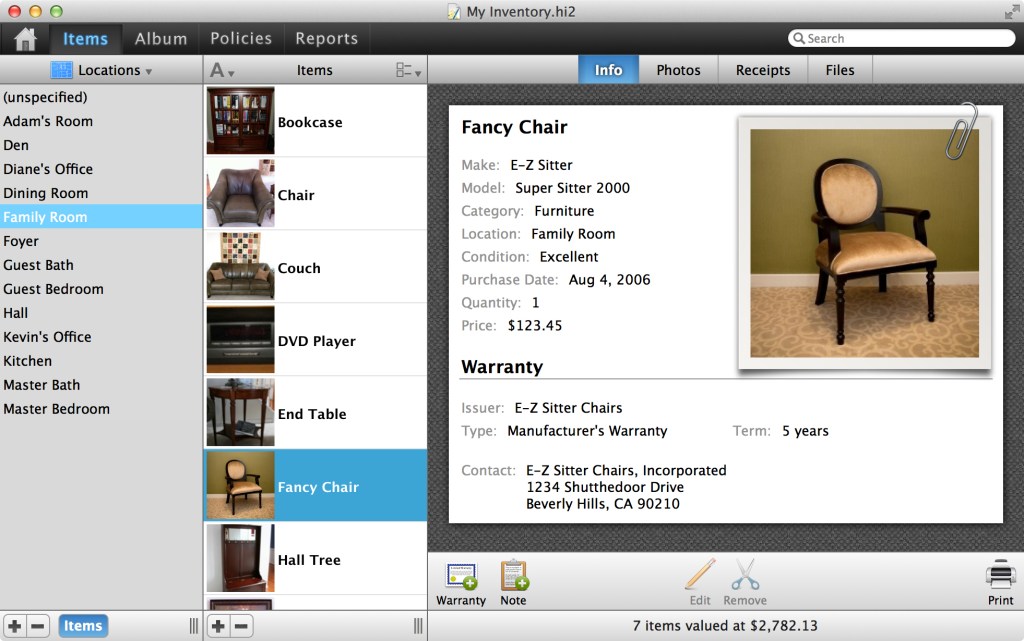
Task: Select Kevin's Office location
Action: (x=101, y=337)
